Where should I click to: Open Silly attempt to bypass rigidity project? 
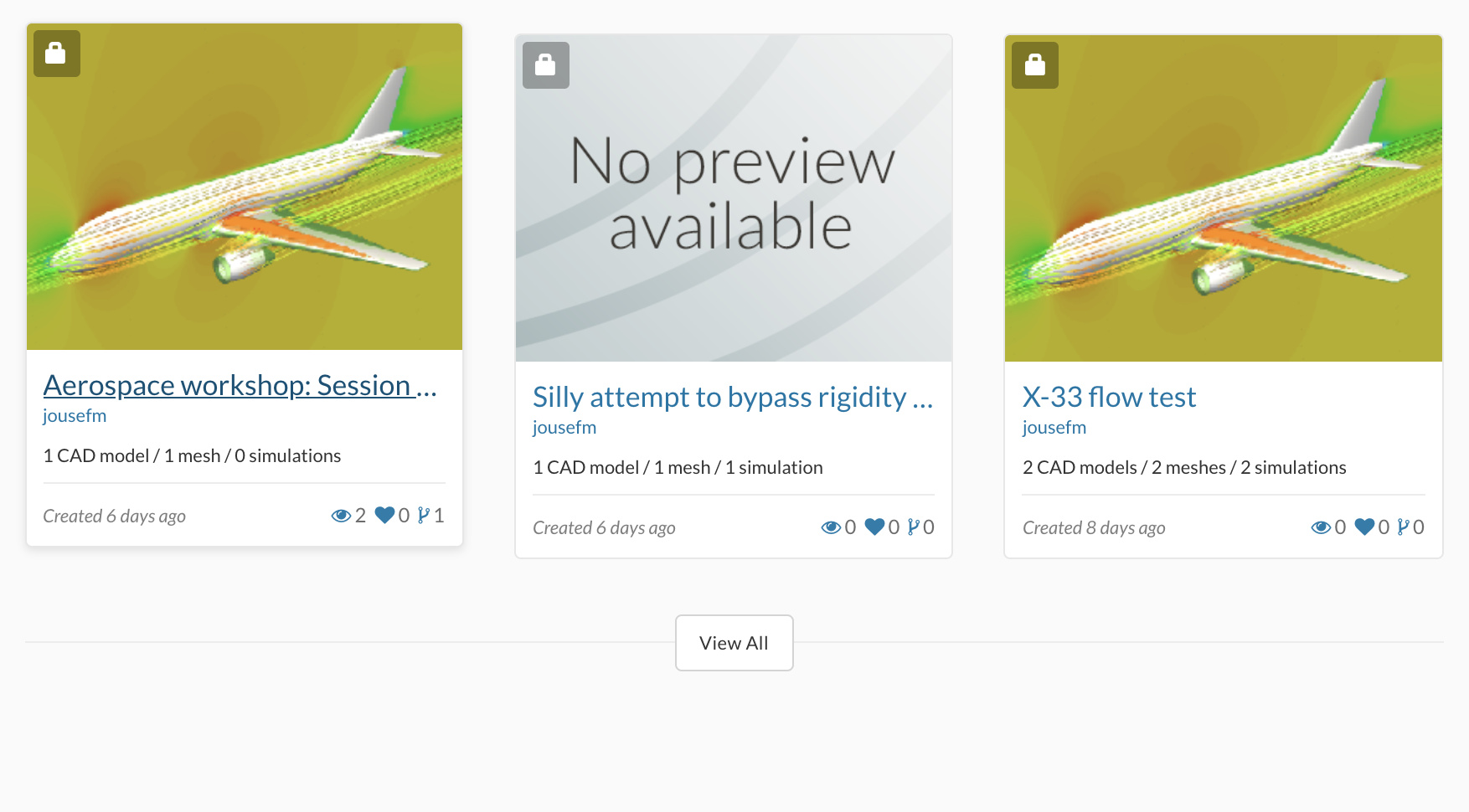click(x=732, y=398)
